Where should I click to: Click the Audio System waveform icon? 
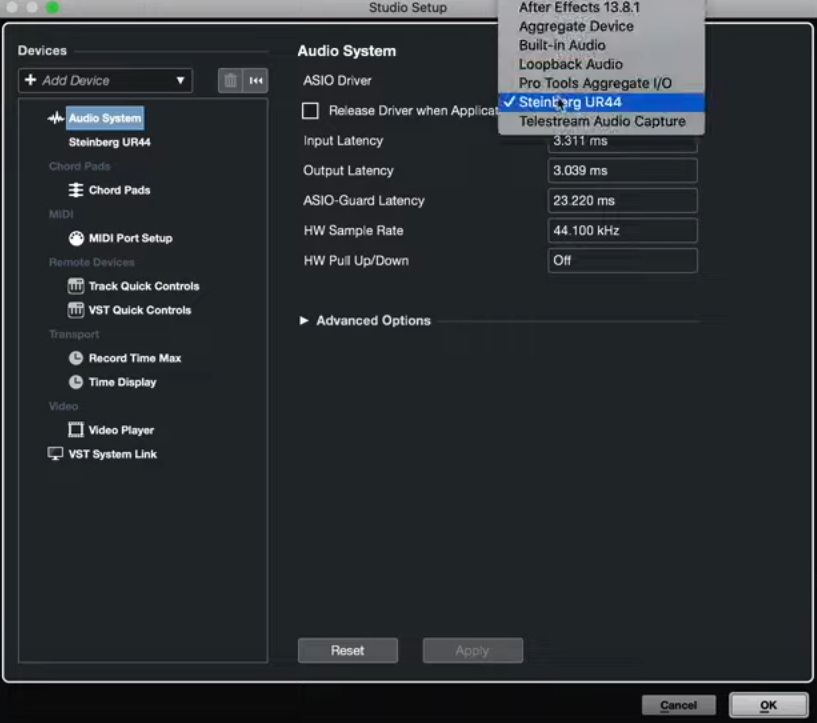[x=55, y=118]
